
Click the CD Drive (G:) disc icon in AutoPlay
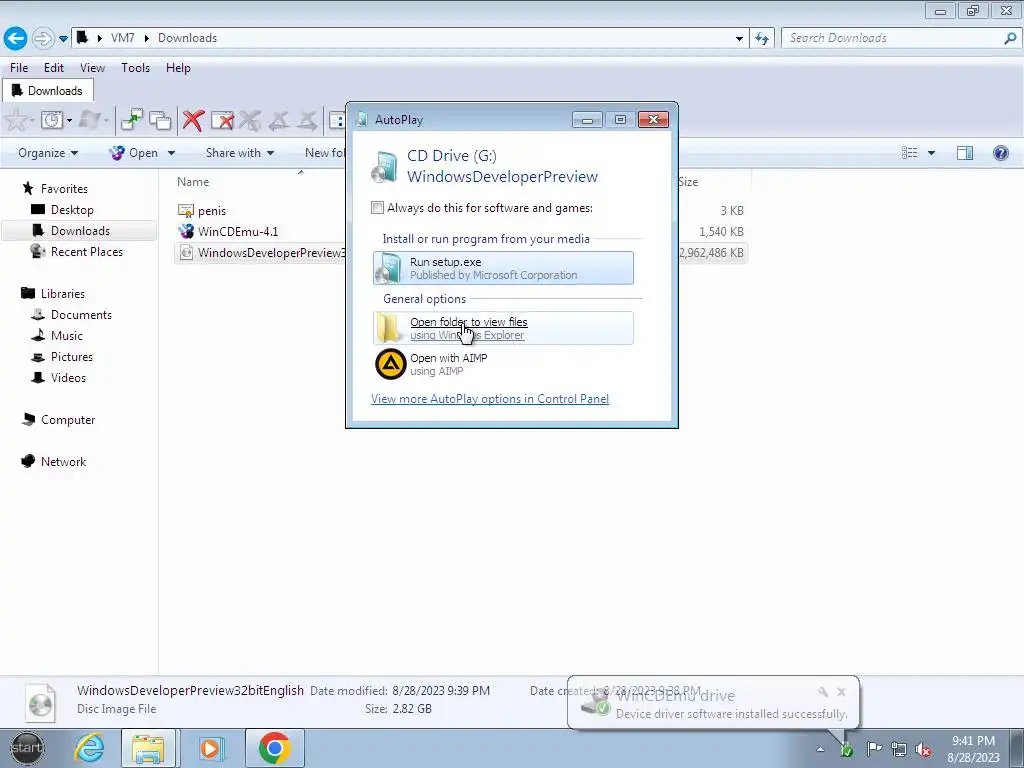(x=385, y=167)
